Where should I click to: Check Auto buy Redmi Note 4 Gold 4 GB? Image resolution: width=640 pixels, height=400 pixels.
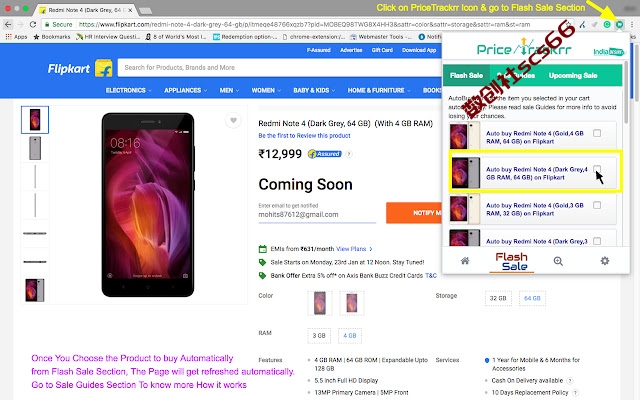coord(597,133)
